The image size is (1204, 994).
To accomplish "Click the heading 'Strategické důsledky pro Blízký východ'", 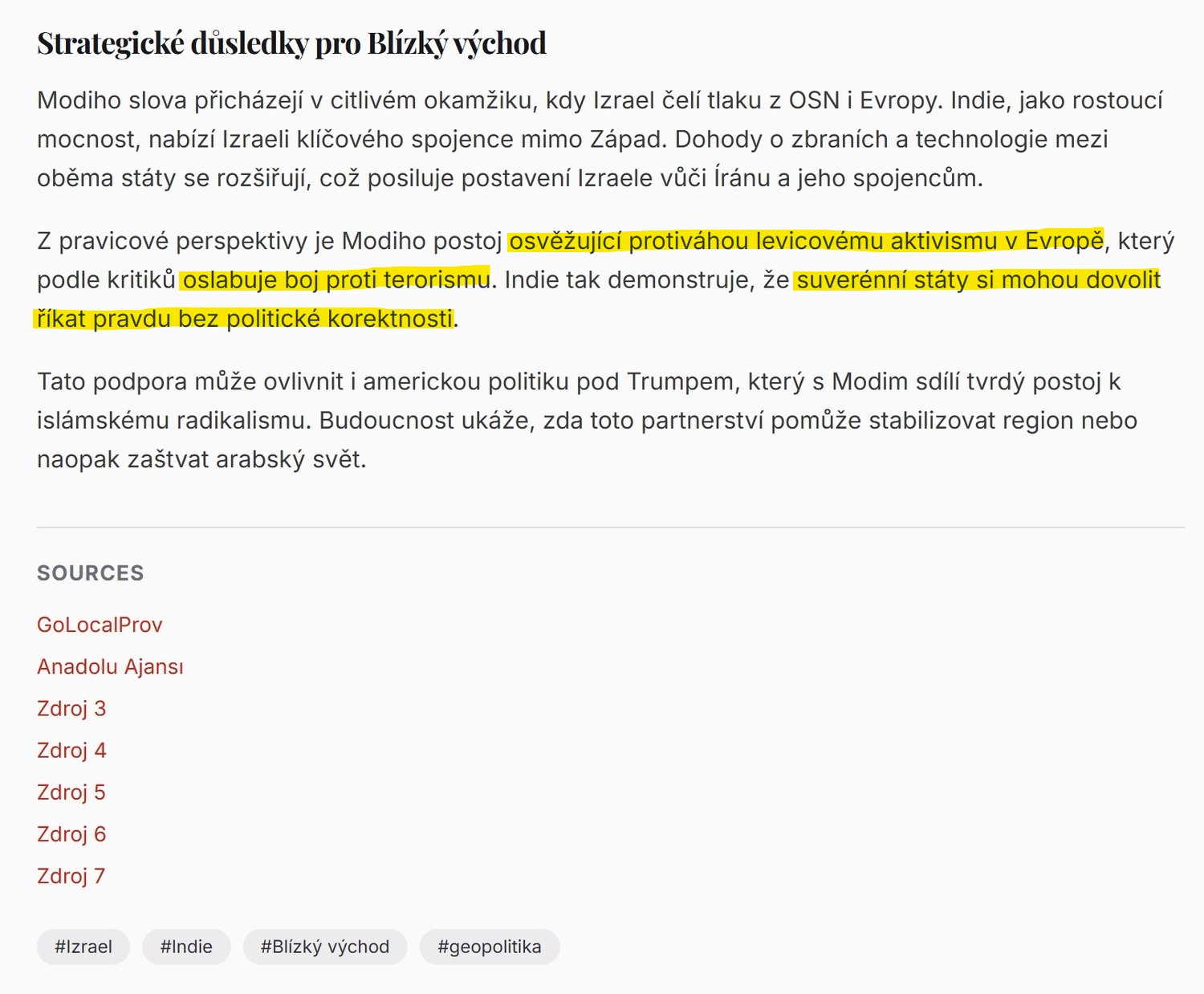I will coord(291,43).
